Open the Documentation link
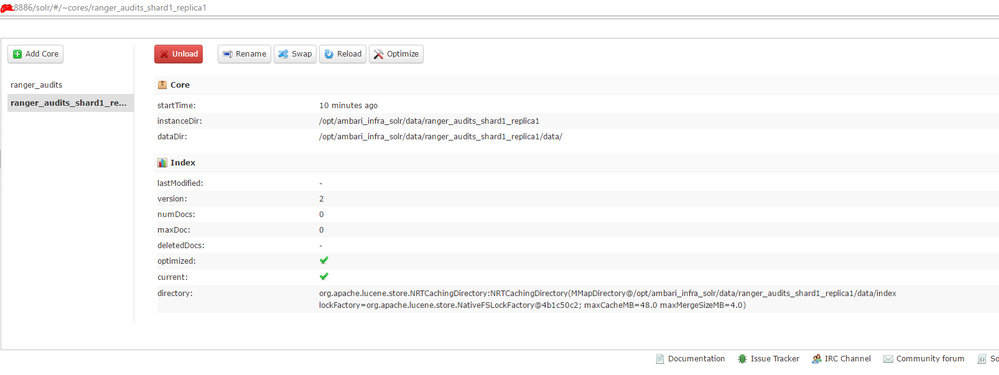 click(x=696, y=358)
